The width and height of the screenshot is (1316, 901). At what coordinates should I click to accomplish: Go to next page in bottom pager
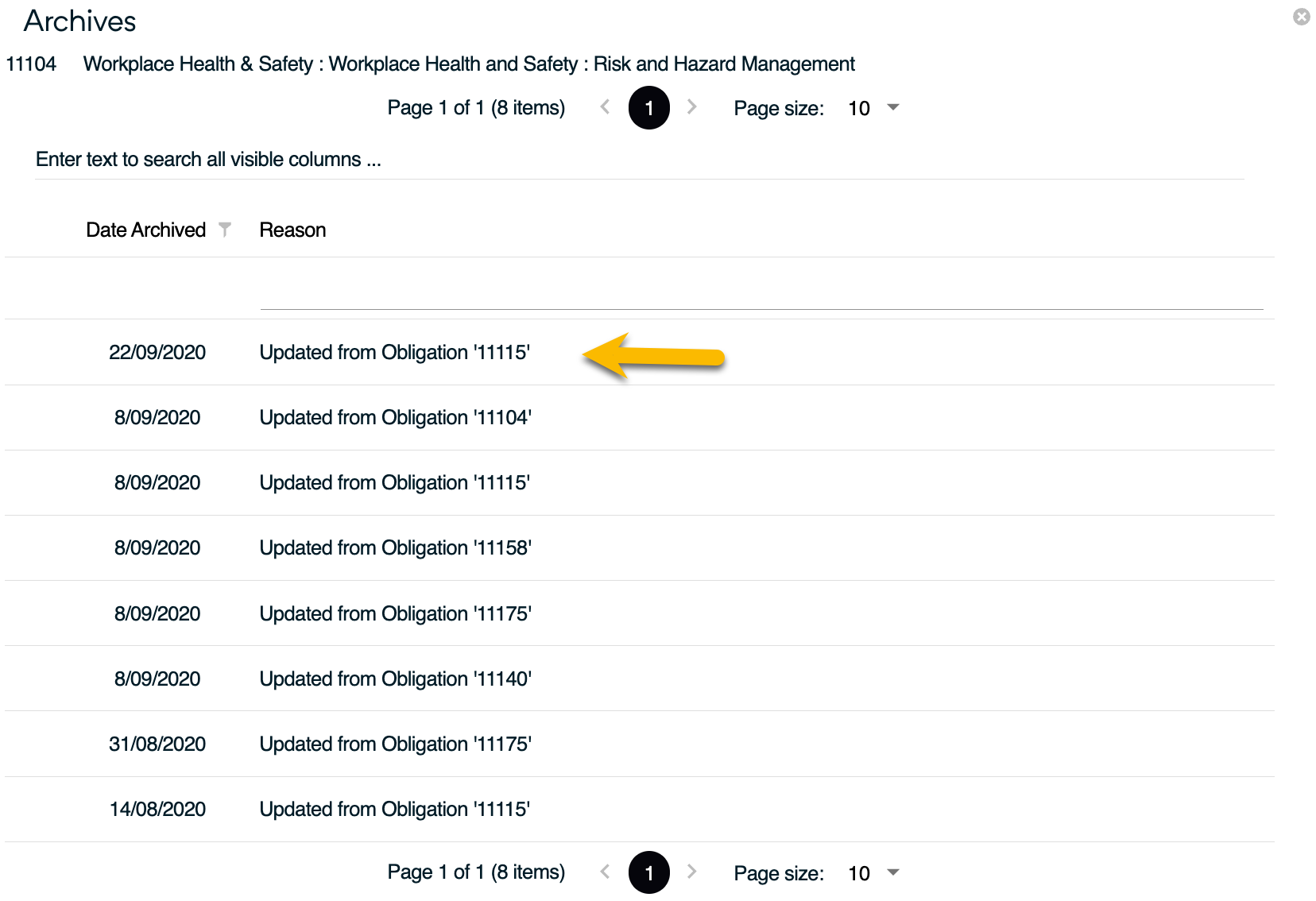691,872
